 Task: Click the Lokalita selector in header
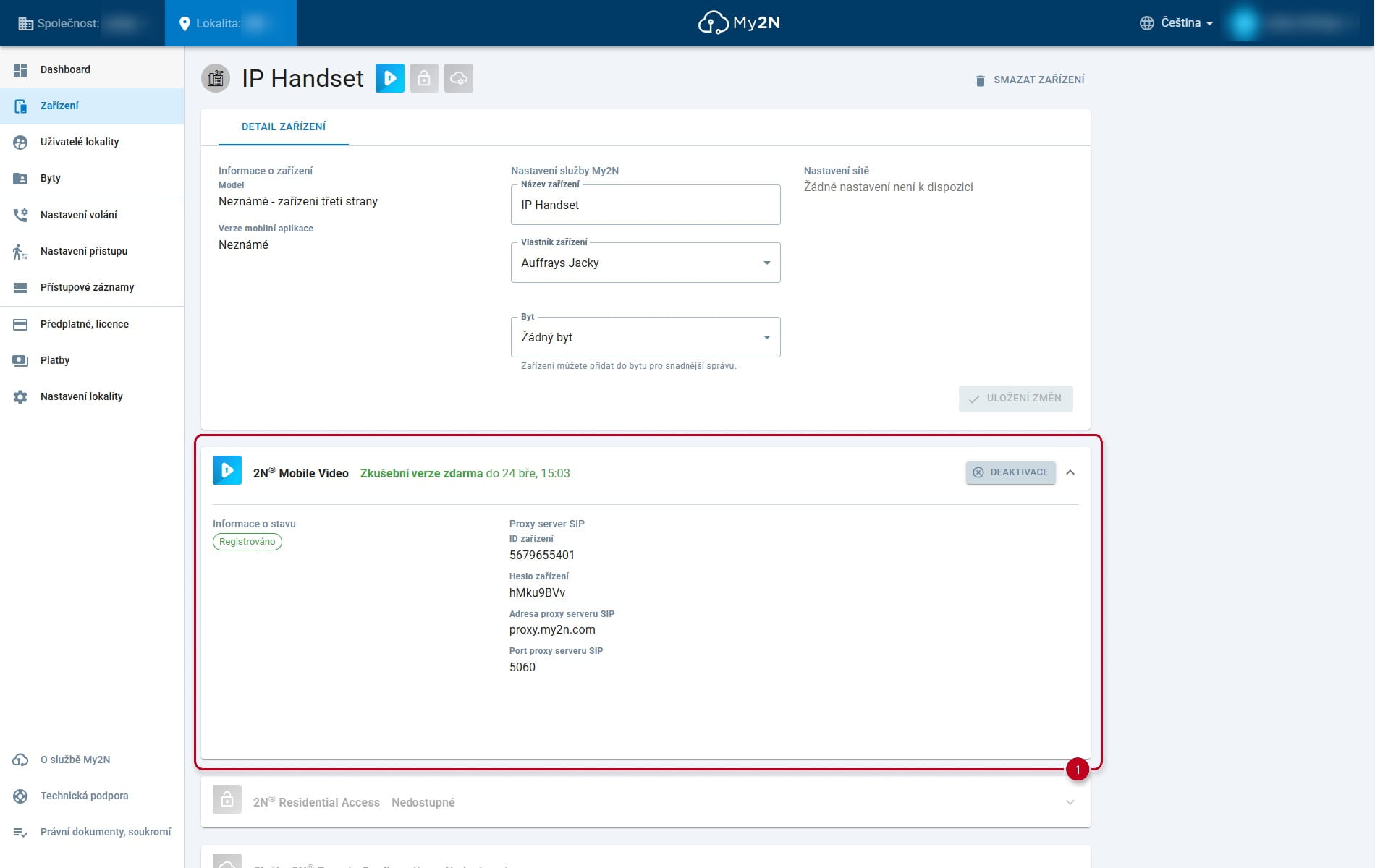click(231, 23)
